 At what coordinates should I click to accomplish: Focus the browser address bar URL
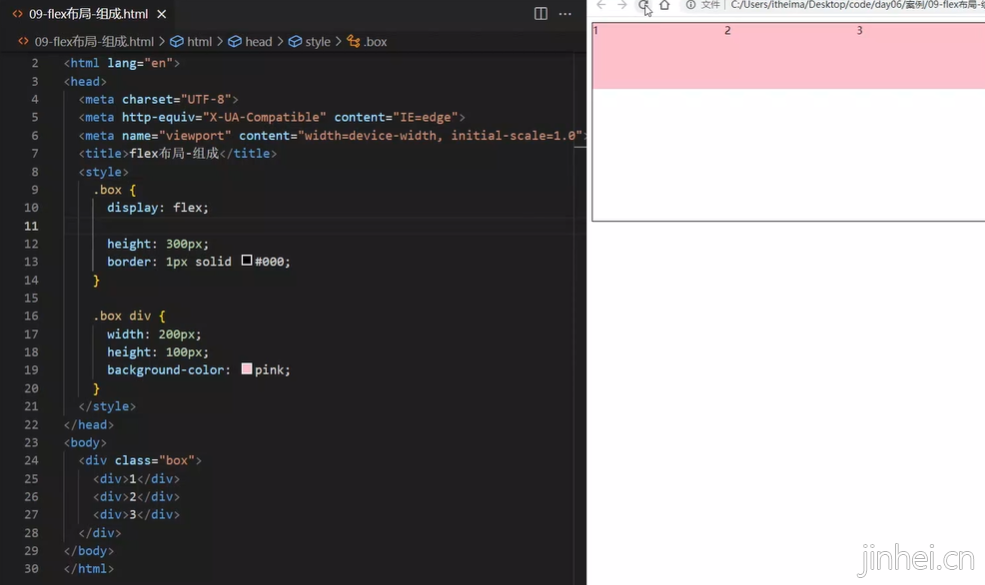[857, 5]
